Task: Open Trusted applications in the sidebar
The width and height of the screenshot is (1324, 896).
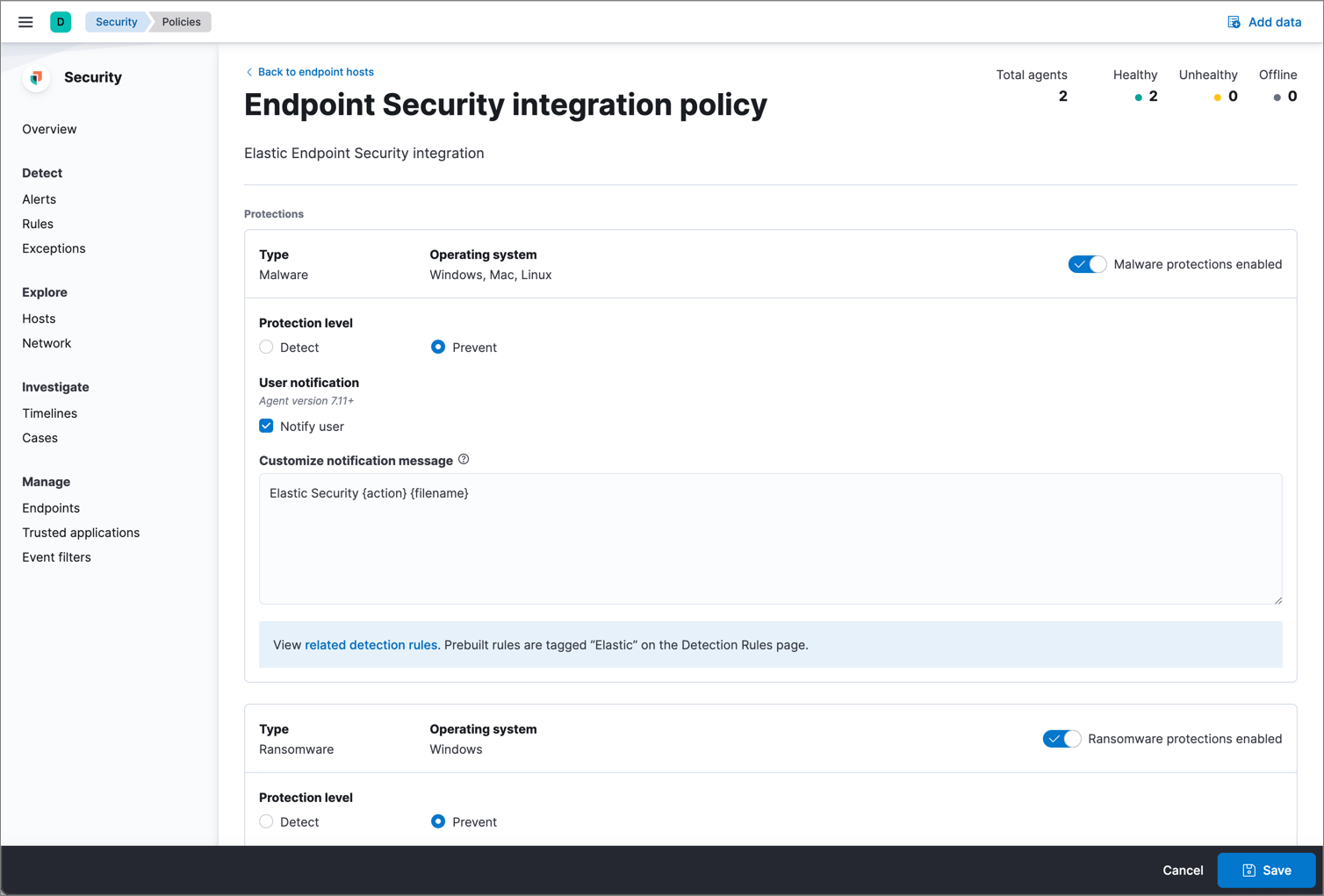Action: pyautogui.click(x=81, y=533)
